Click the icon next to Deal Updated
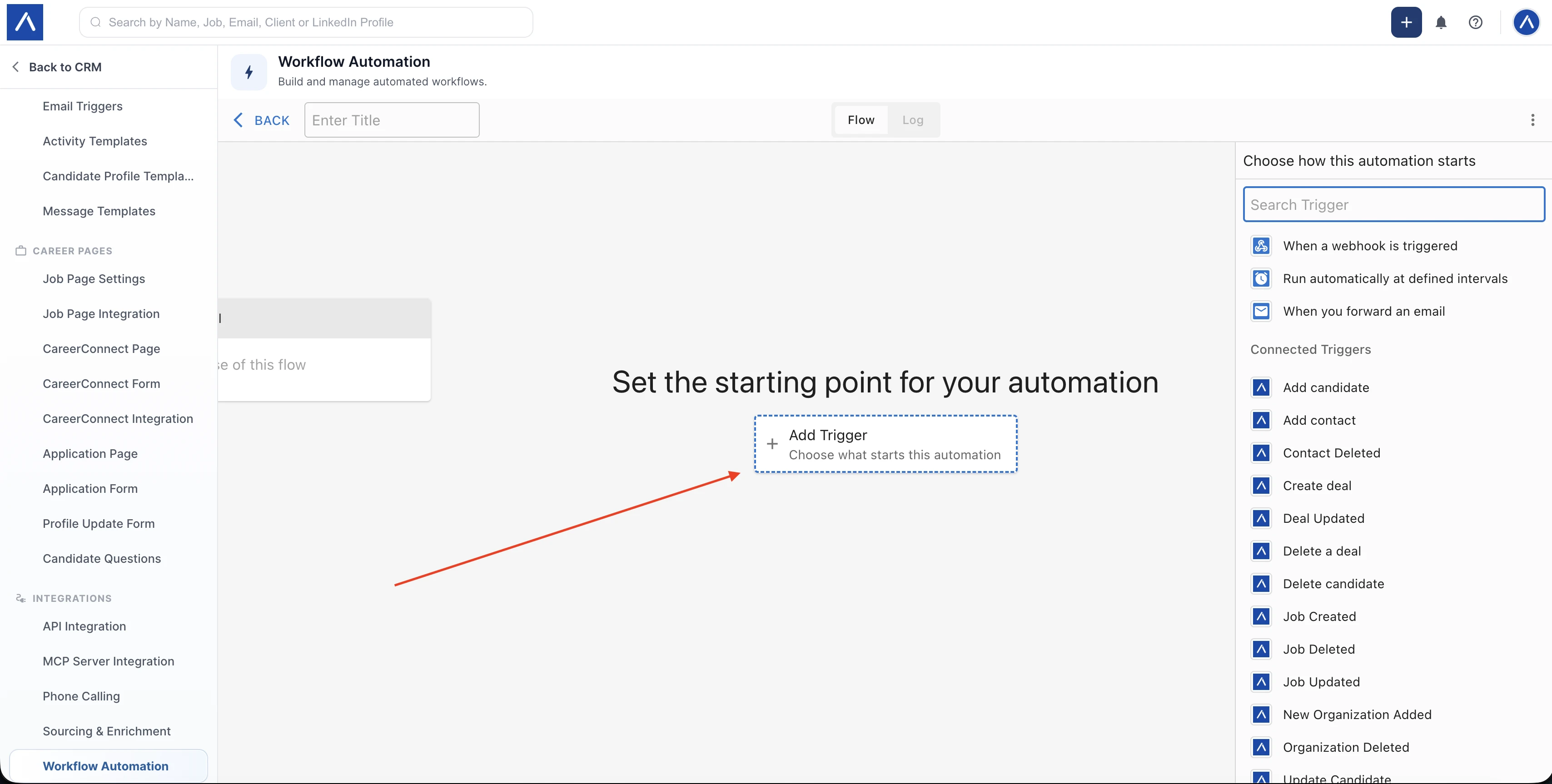The width and height of the screenshot is (1552, 784). pyautogui.click(x=1261, y=518)
